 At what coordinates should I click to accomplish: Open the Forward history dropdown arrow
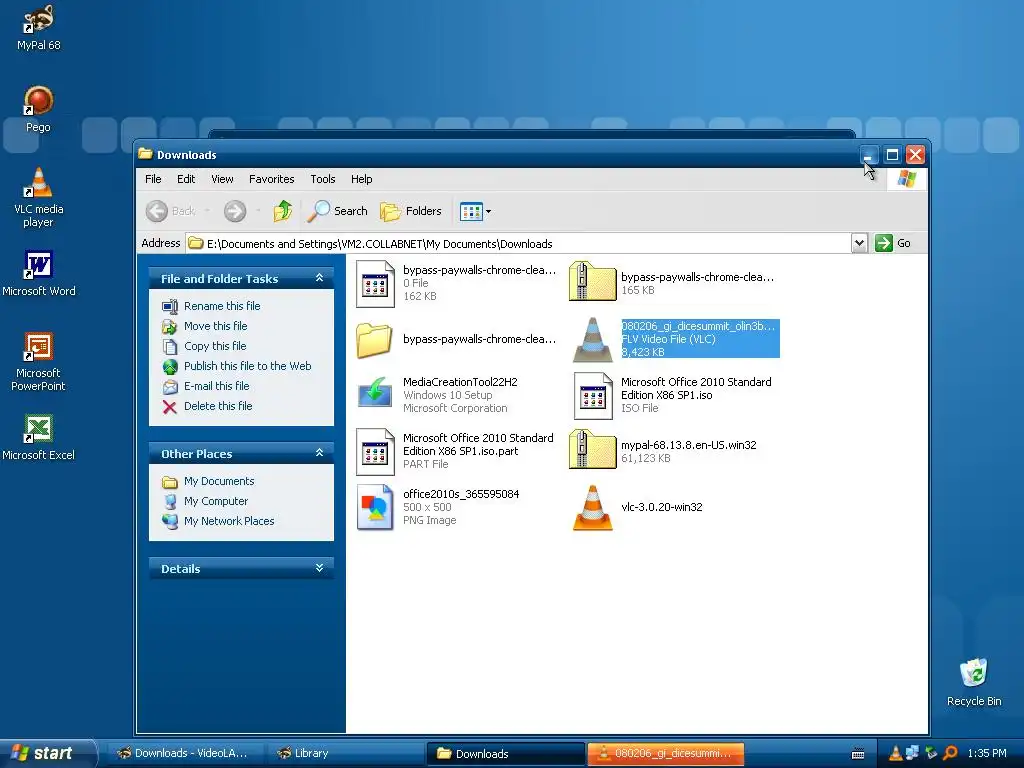259,211
